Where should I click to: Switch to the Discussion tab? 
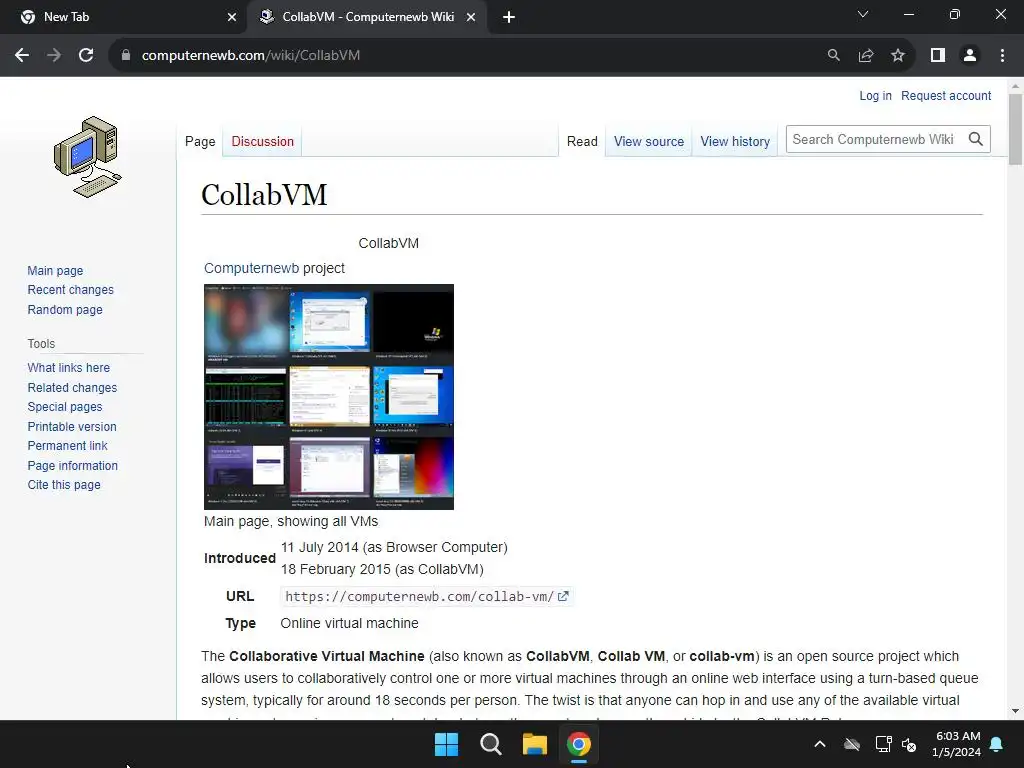click(263, 142)
